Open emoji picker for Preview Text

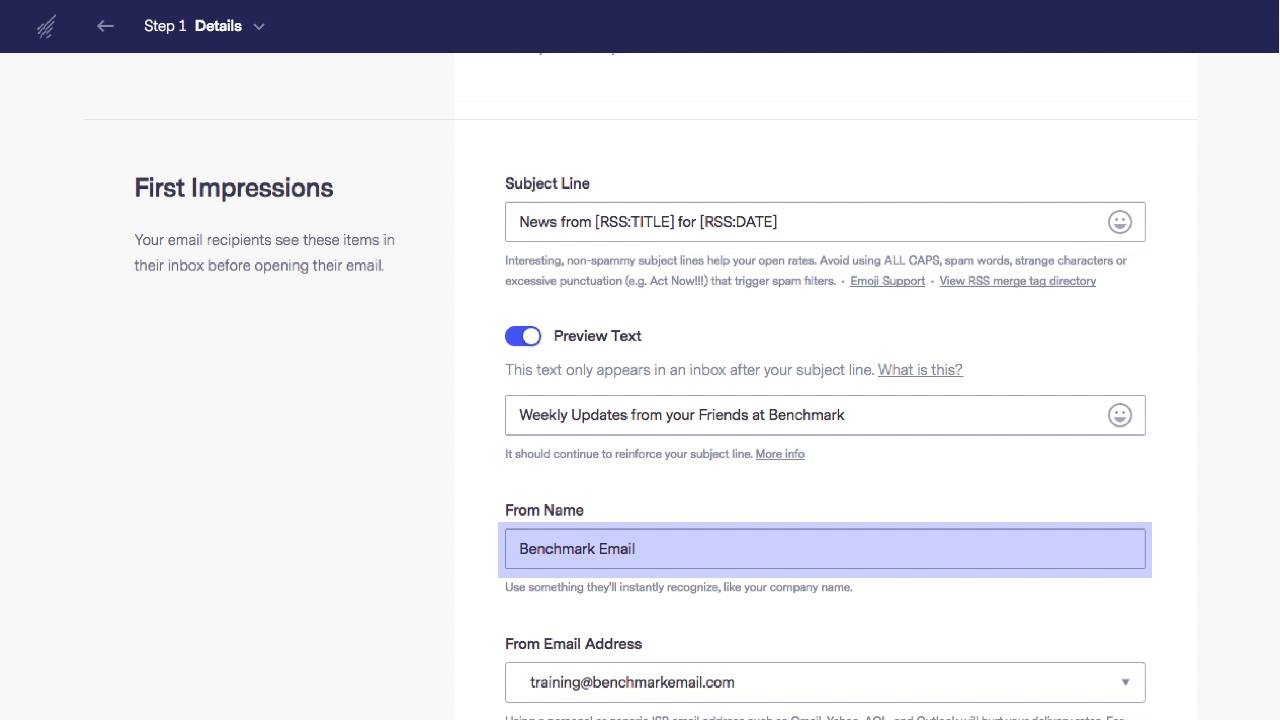pyautogui.click(x=1120, y=415)
